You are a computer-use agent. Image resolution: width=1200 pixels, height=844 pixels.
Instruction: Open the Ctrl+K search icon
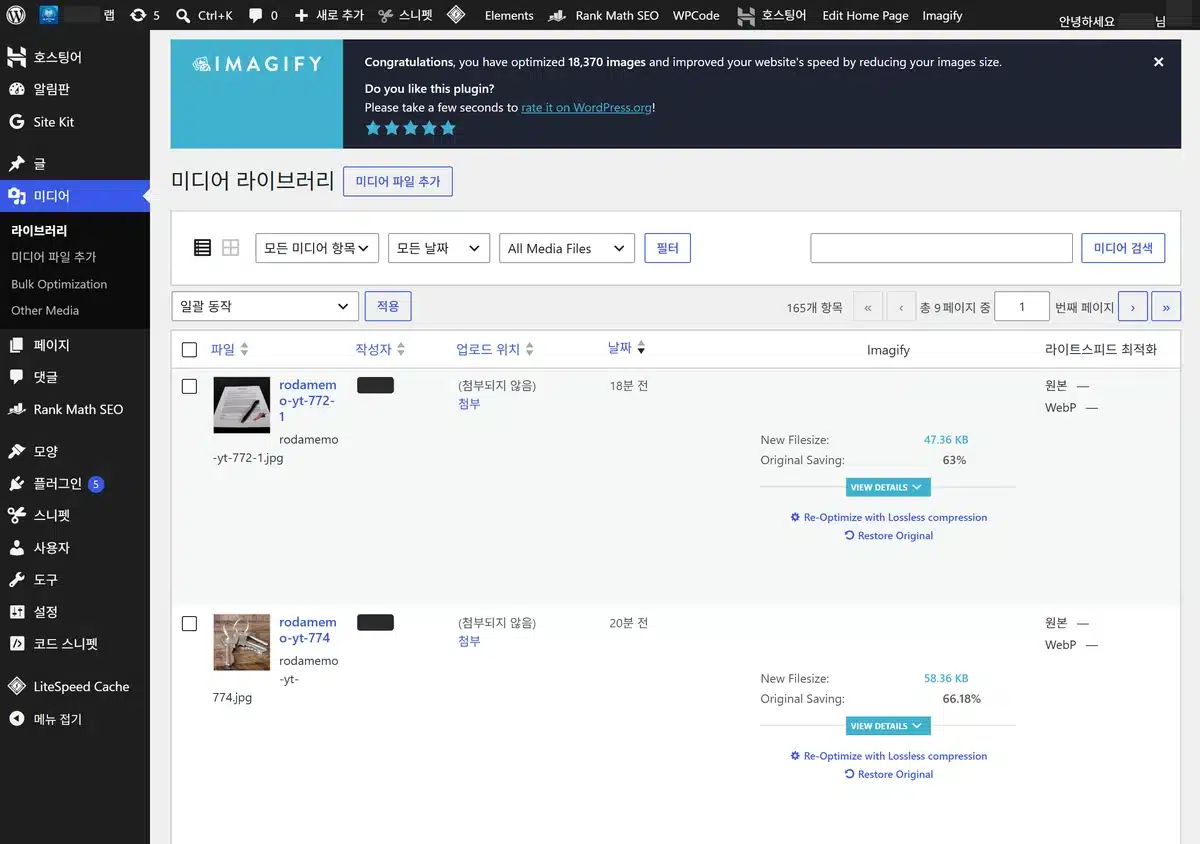point(183,15)
